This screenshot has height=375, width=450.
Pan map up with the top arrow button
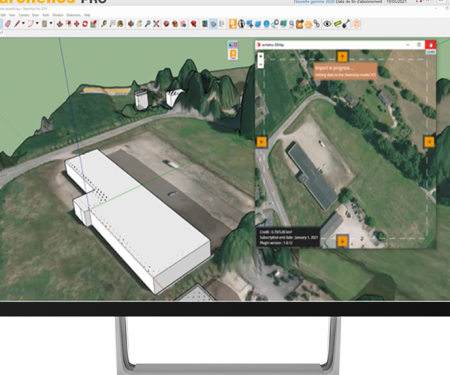(342, 56)
